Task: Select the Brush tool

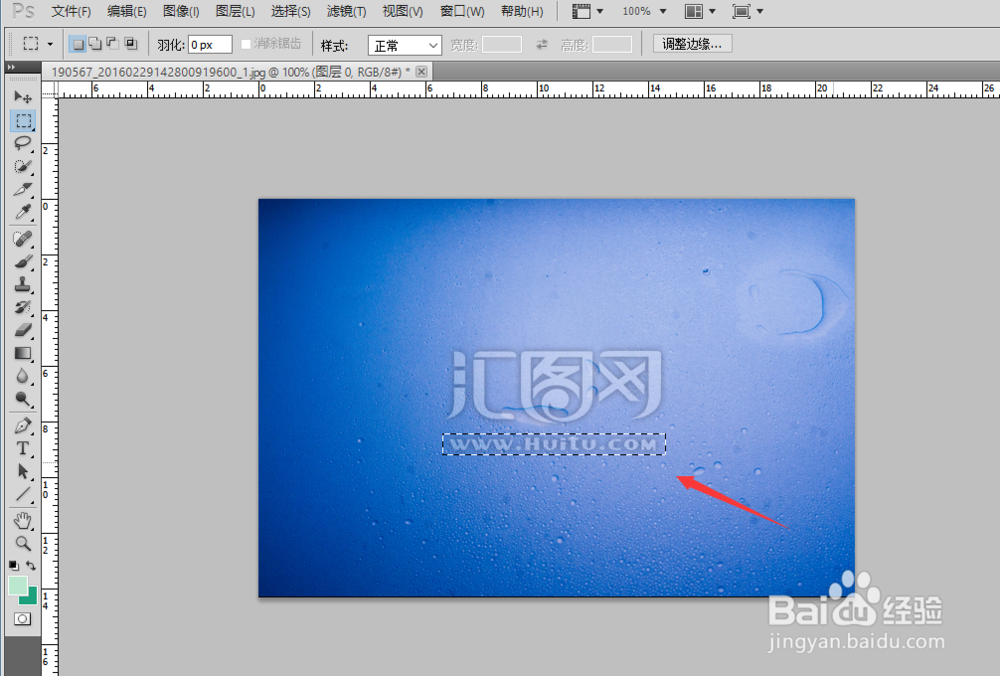Action: [23, 262]
